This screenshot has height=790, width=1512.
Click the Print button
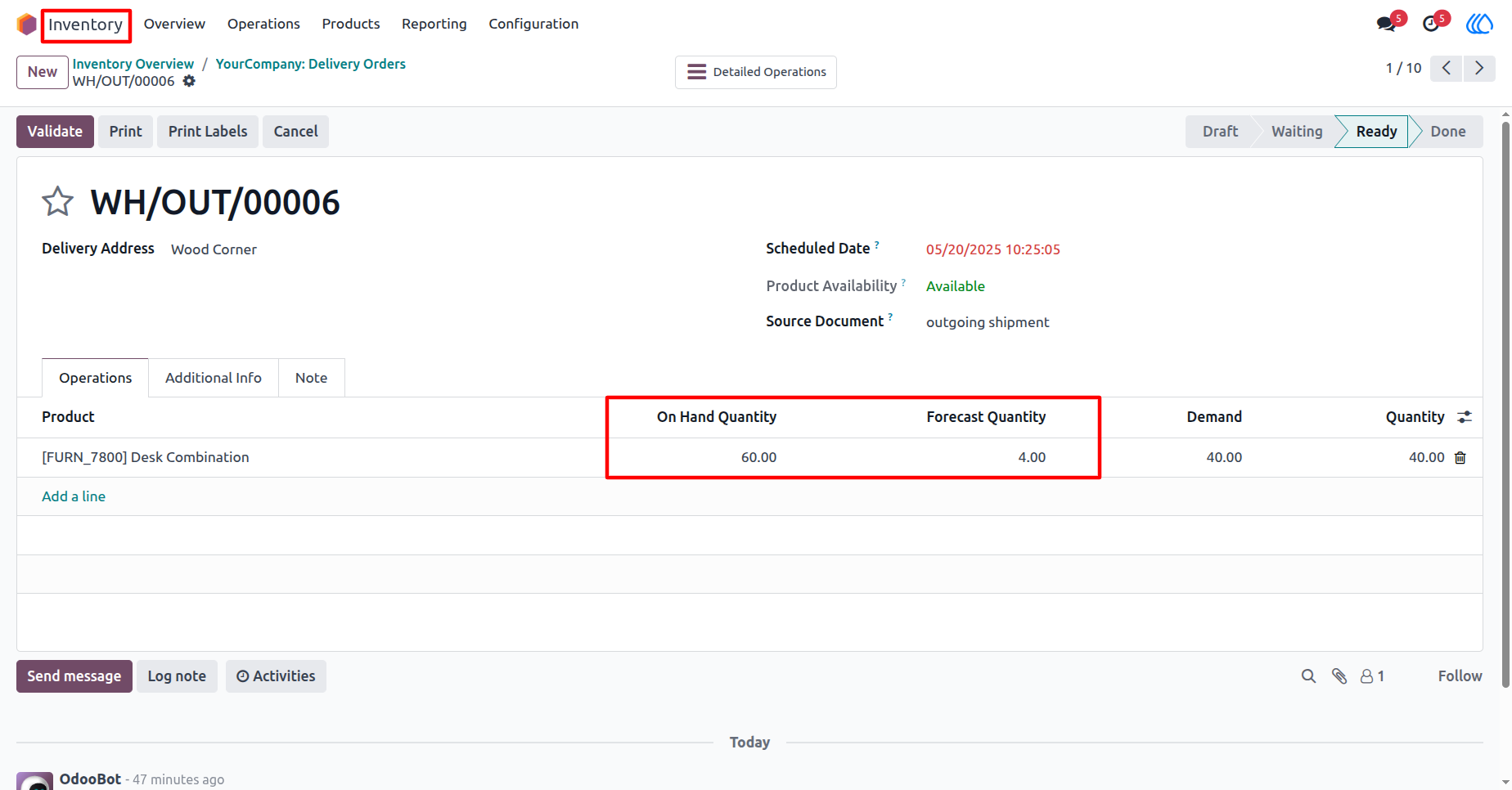[x=126, y=132]
